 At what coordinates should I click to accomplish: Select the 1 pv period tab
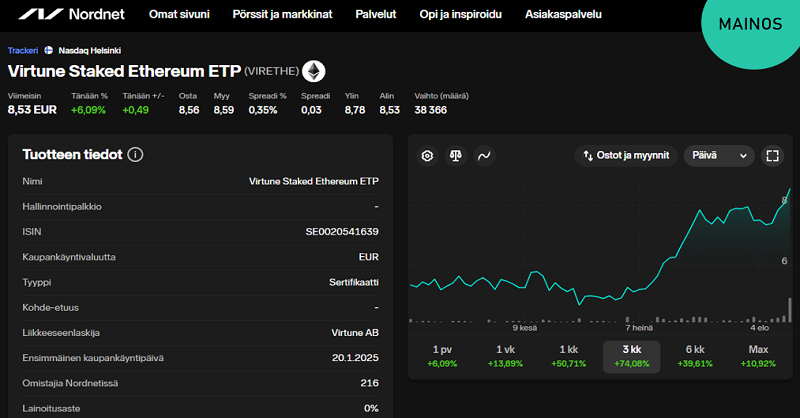(x=442, y=356)
